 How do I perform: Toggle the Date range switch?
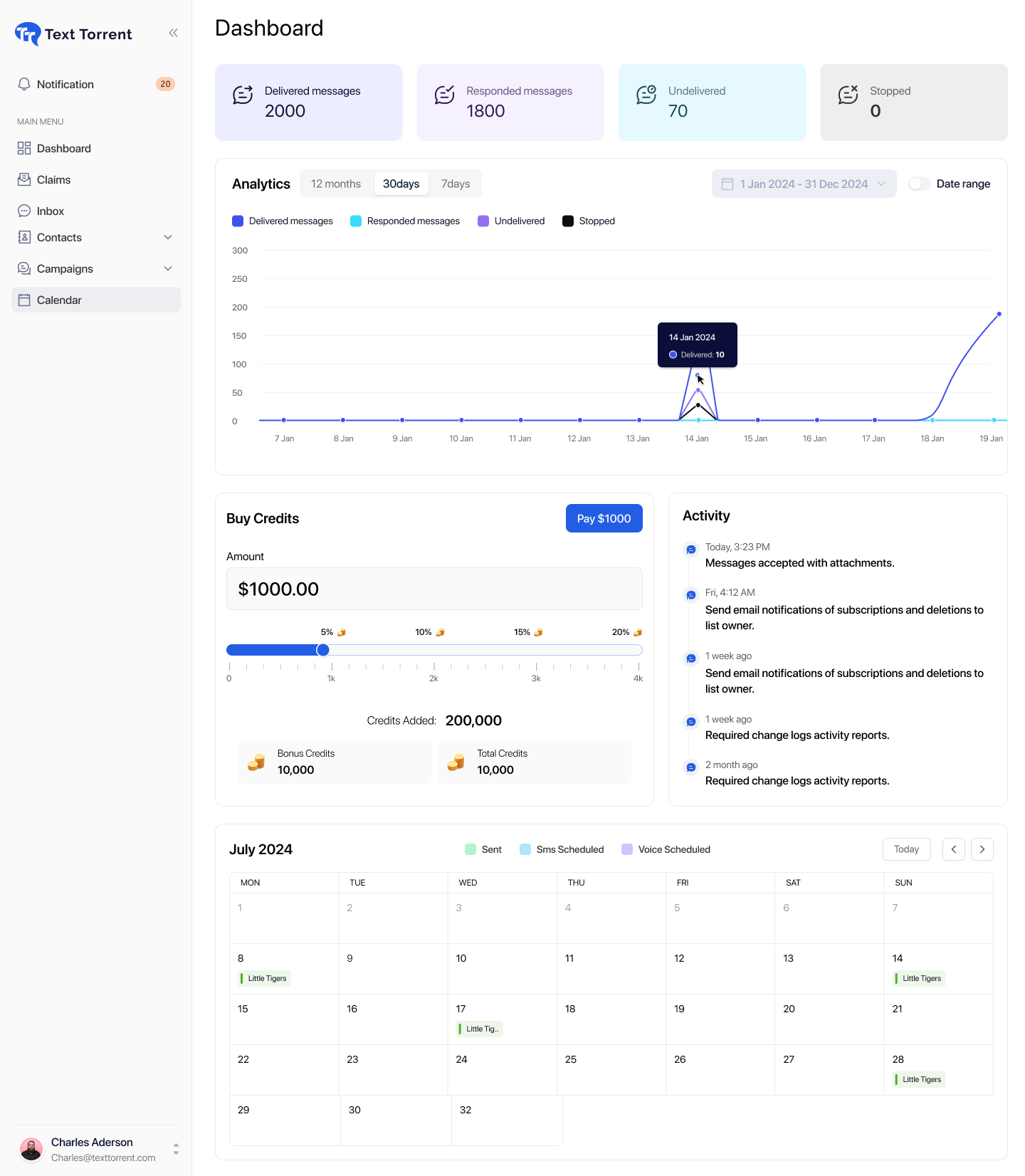[x=920, y=184]
